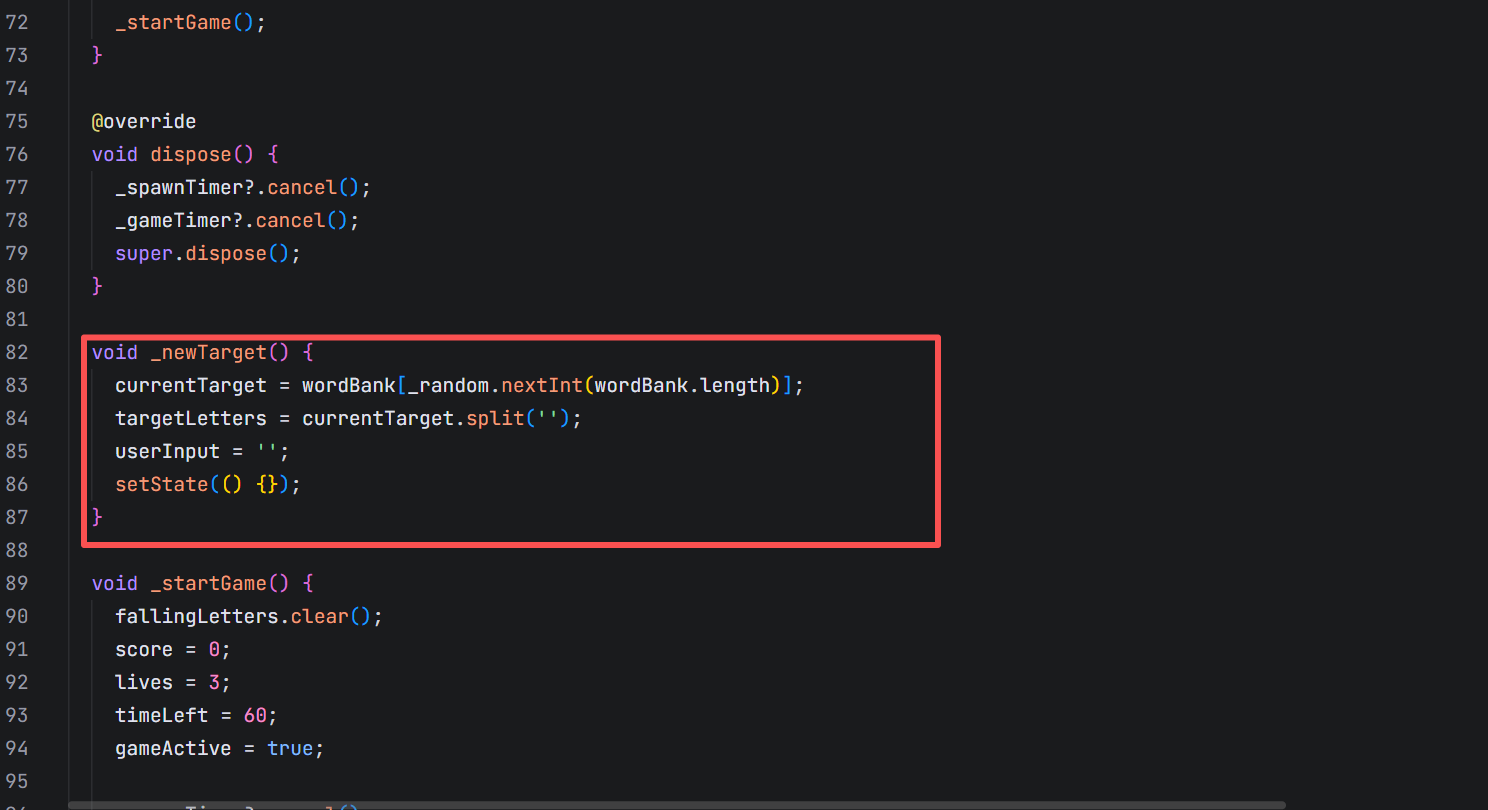Click wordBank.length inside nextInt parentheses
The height and width of the screenshot is (810, 1488).
pos(683,385)
